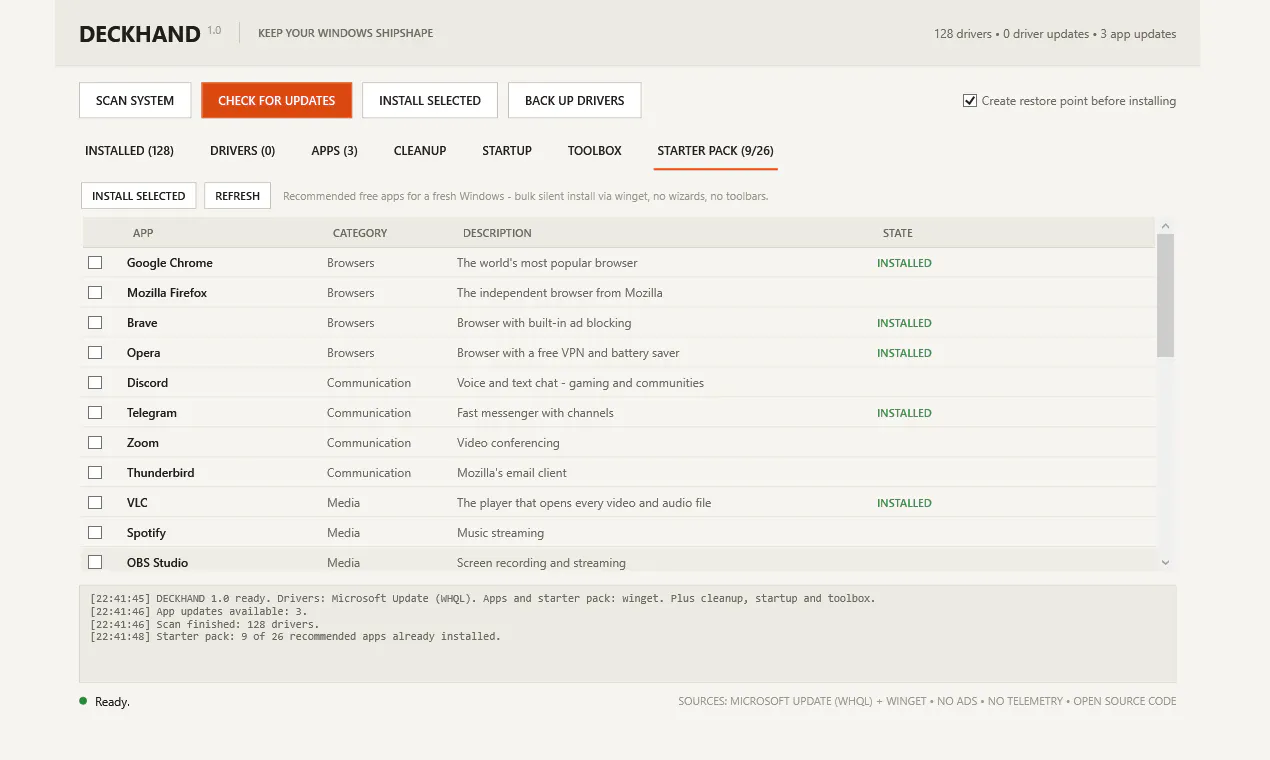
Task: Click "Music streaming" description
Action: click(500, 533)
